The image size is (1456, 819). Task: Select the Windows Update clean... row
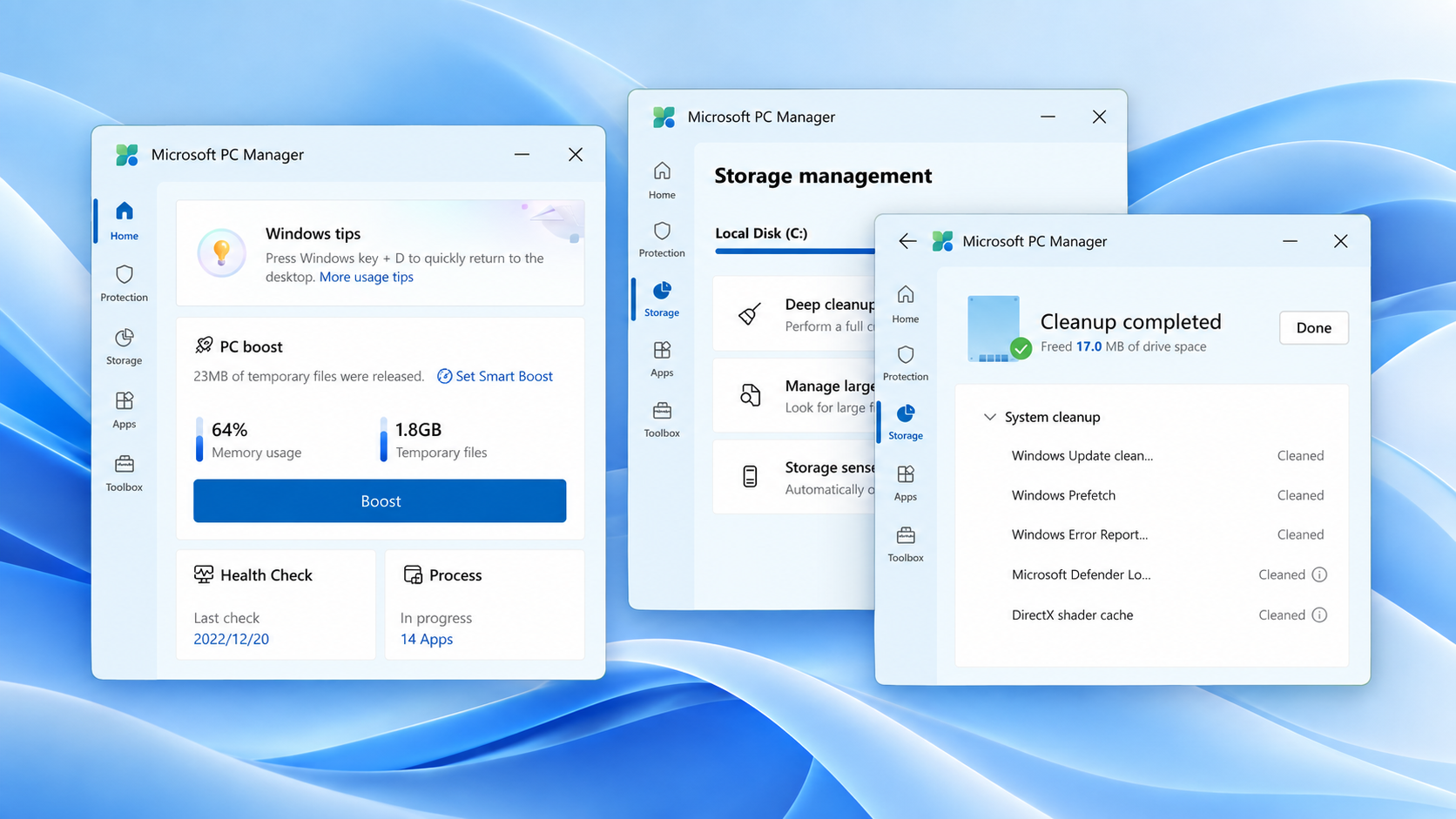[1168, 455]
